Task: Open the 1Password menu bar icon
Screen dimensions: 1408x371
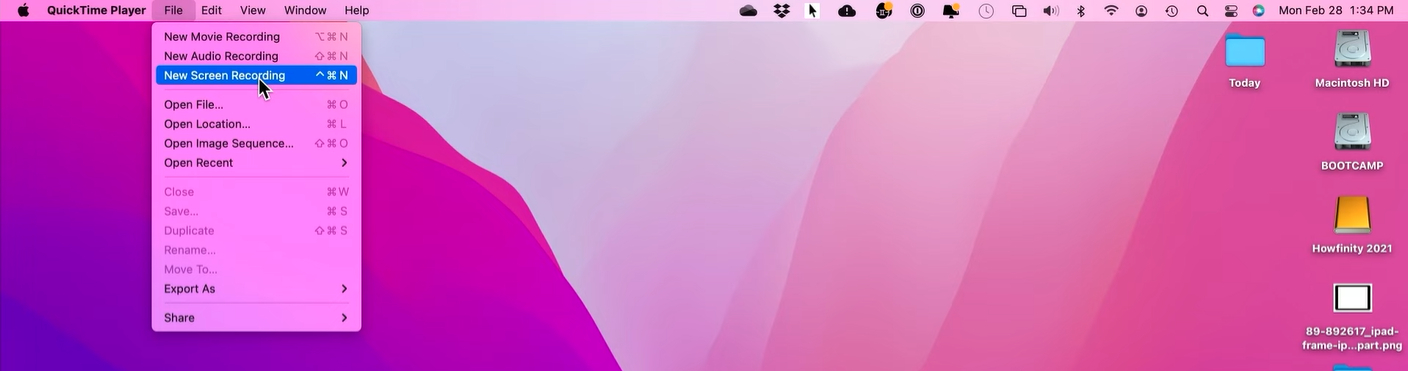Action: tap(917, 10)
